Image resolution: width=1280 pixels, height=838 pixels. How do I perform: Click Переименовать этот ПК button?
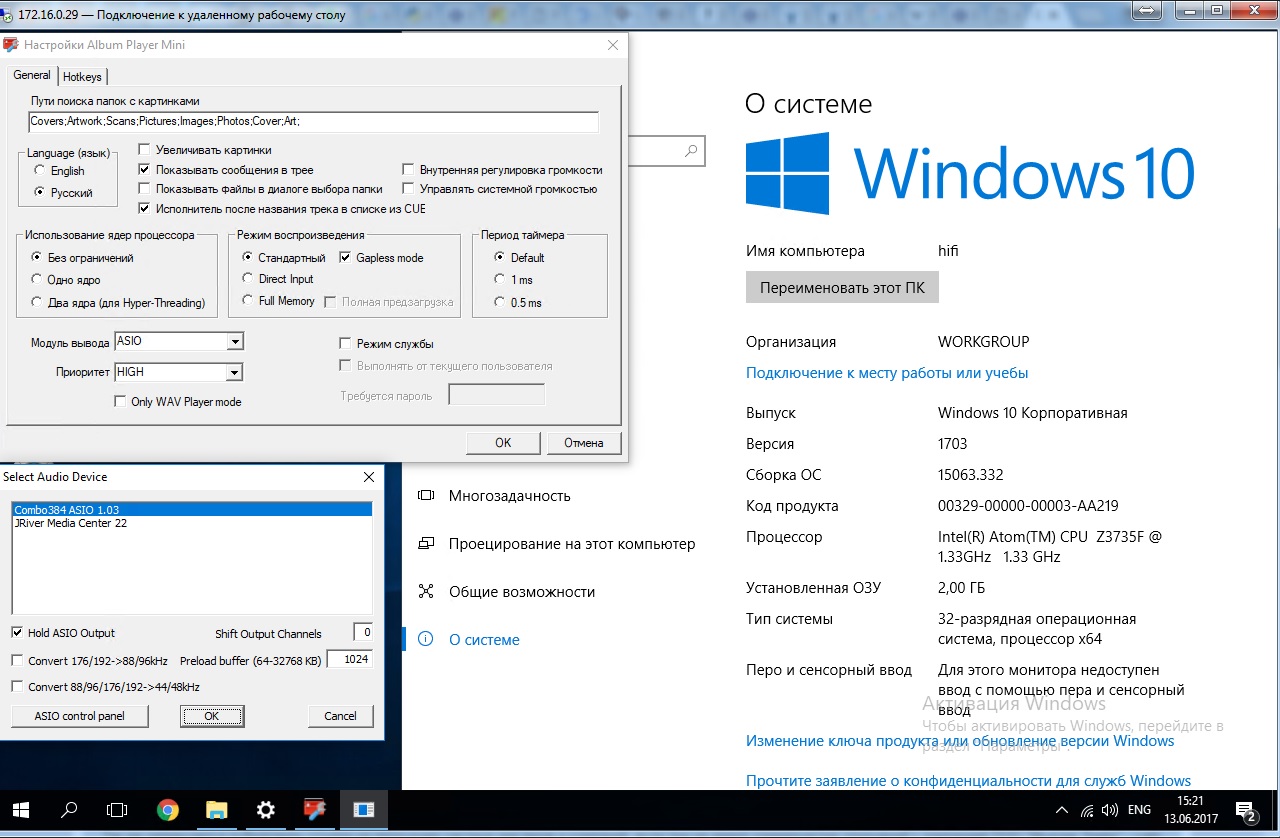[842, 288]
